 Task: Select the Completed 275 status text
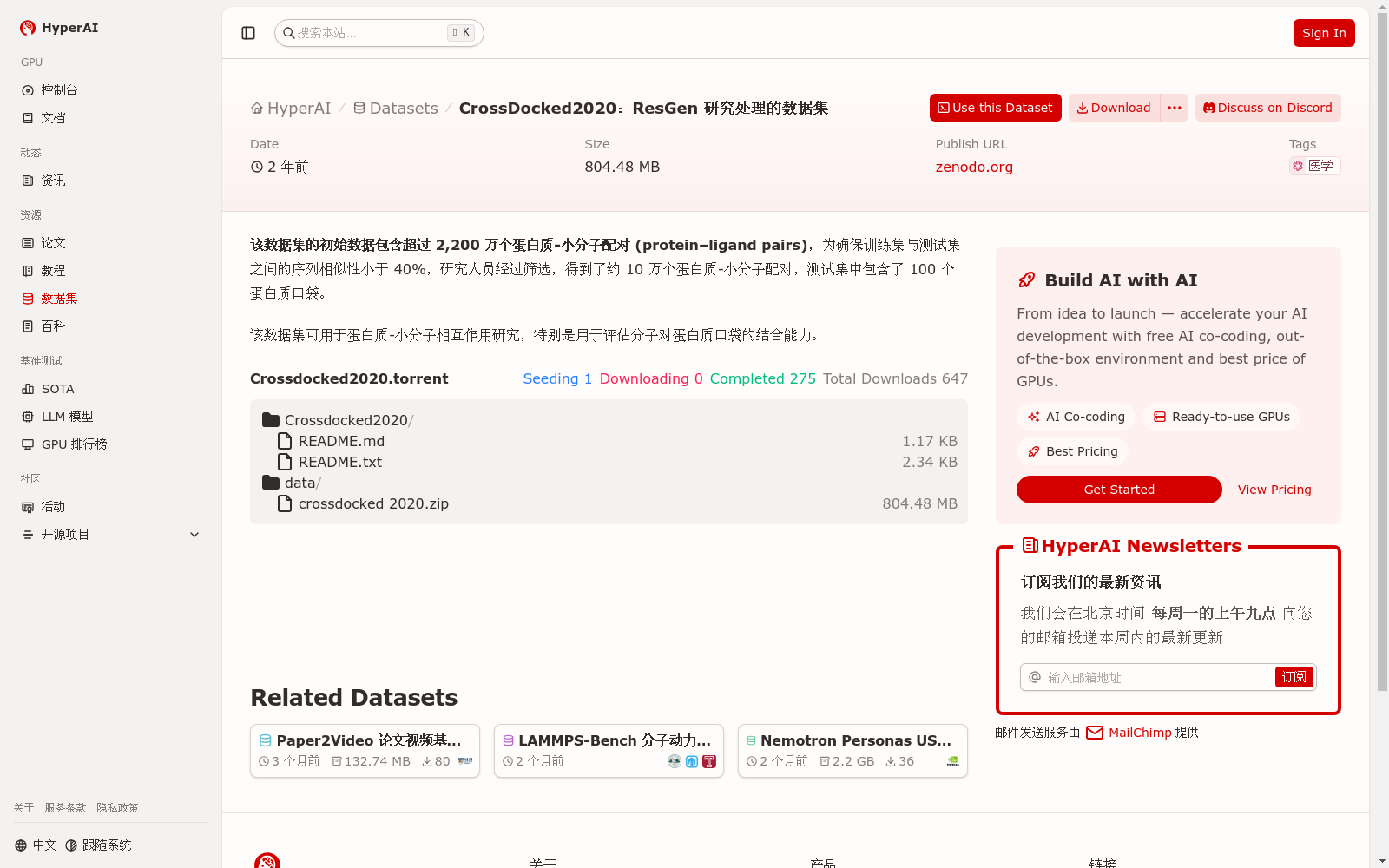(x=763, y=378)
